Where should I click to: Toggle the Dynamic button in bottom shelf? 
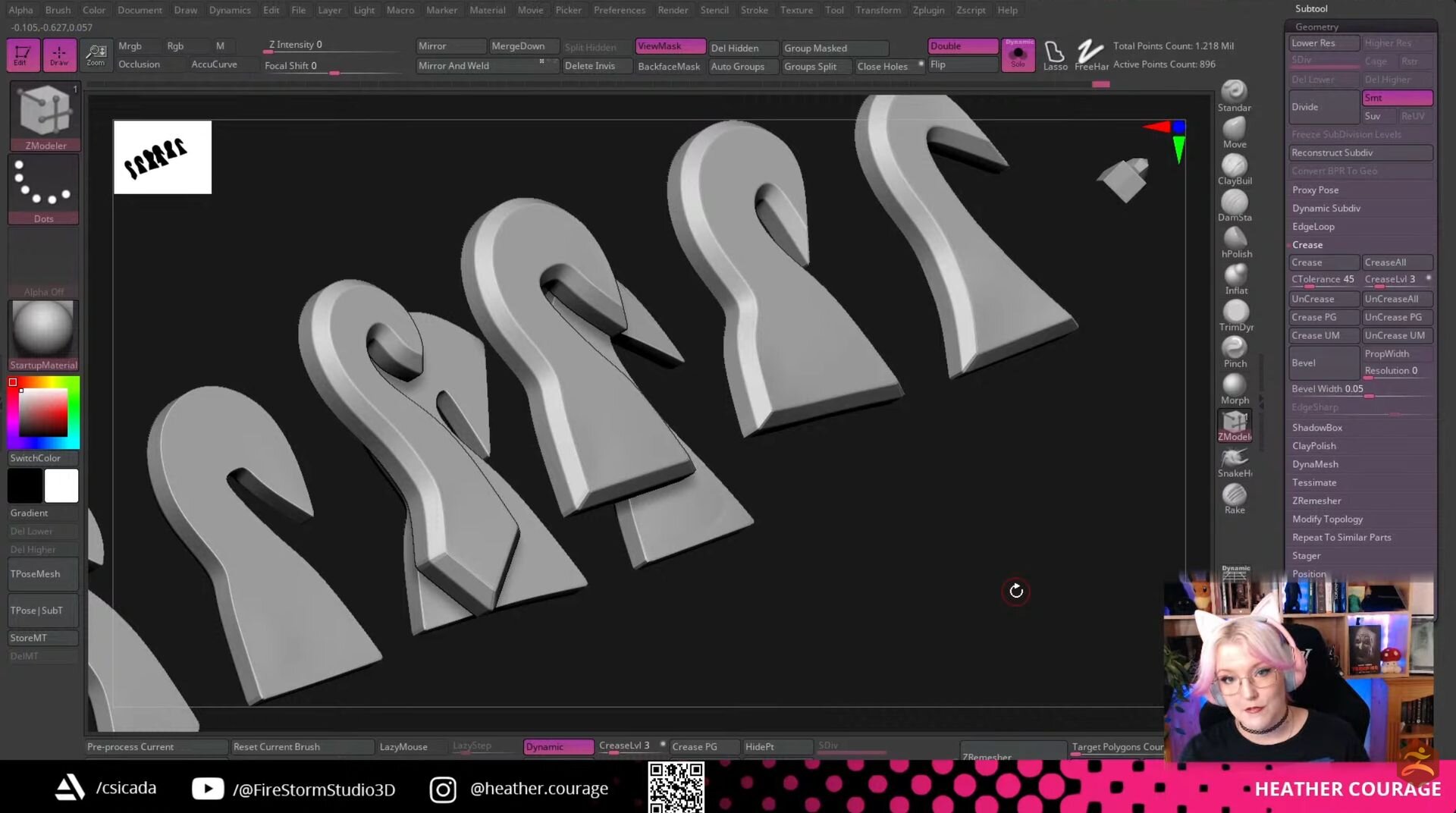558,747
